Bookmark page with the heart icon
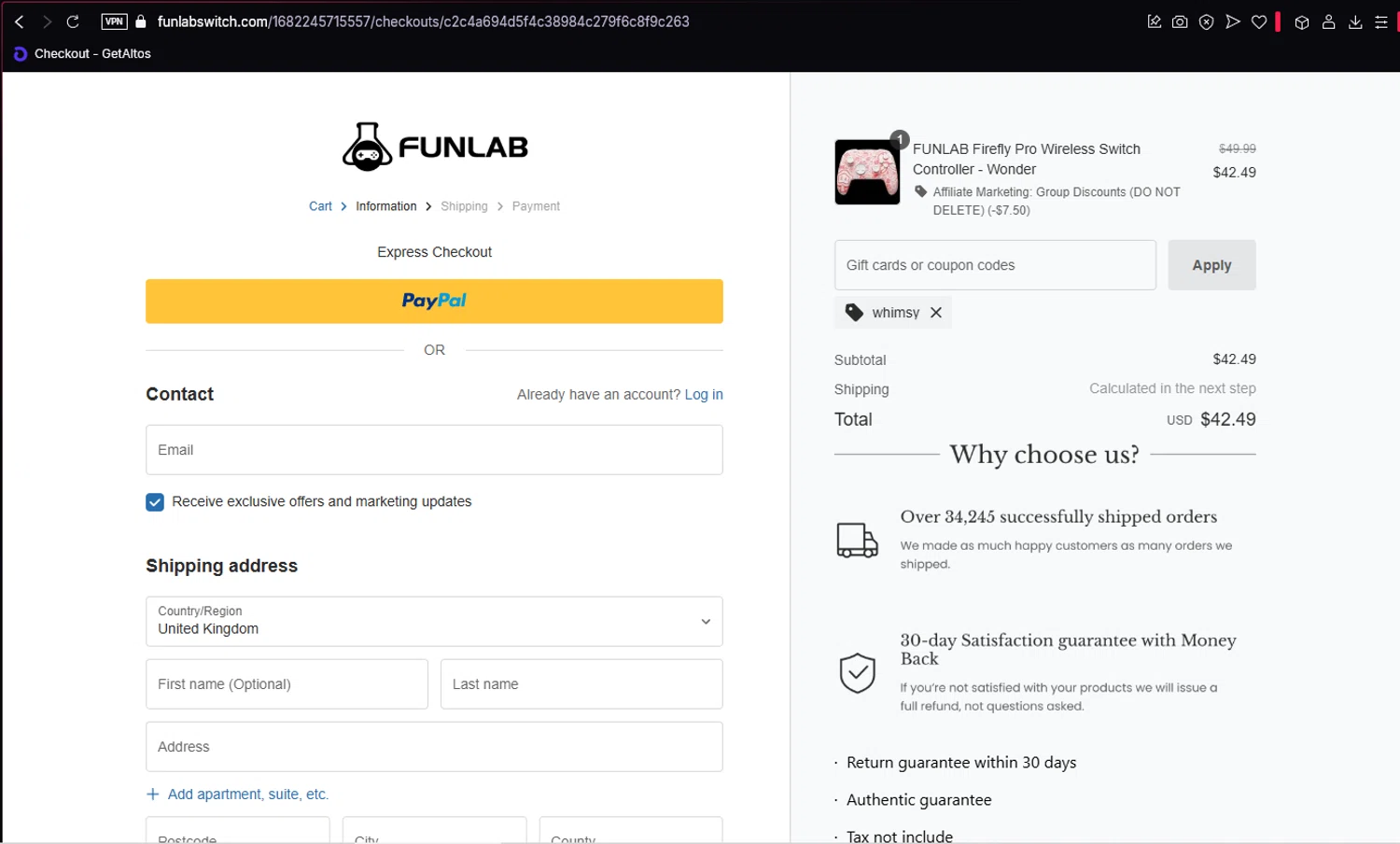The image size is (1400, 844). point(1259,21)
